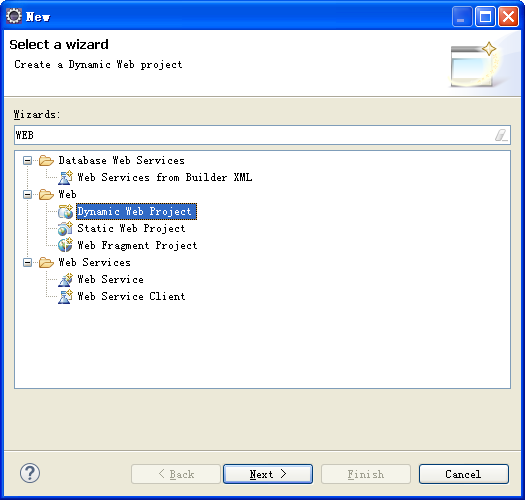This screenshot has width=525, height=500.
Task: Cancel the New wizard dialog
Action: (x=464, y=474)
